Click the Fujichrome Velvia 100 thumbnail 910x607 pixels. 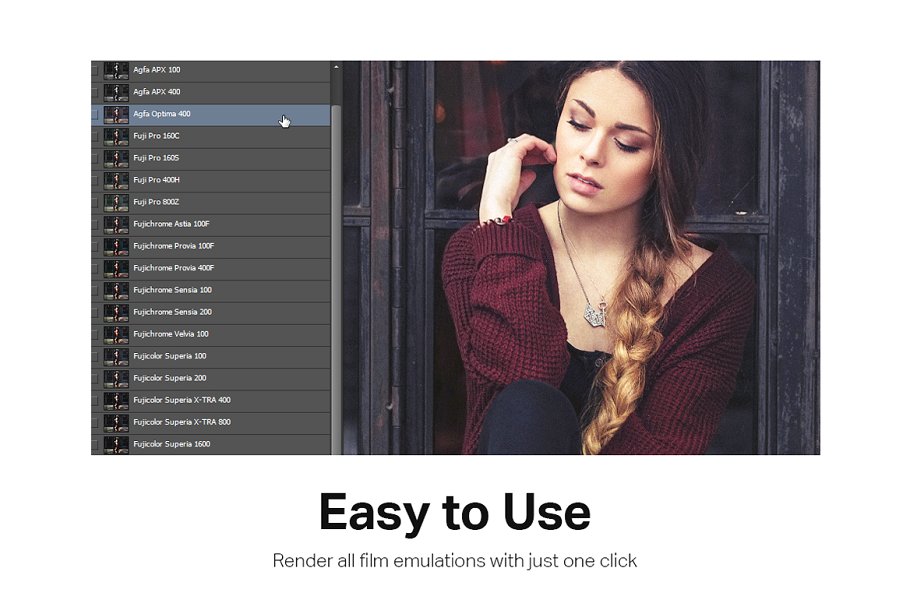click(x=116, y=334)
